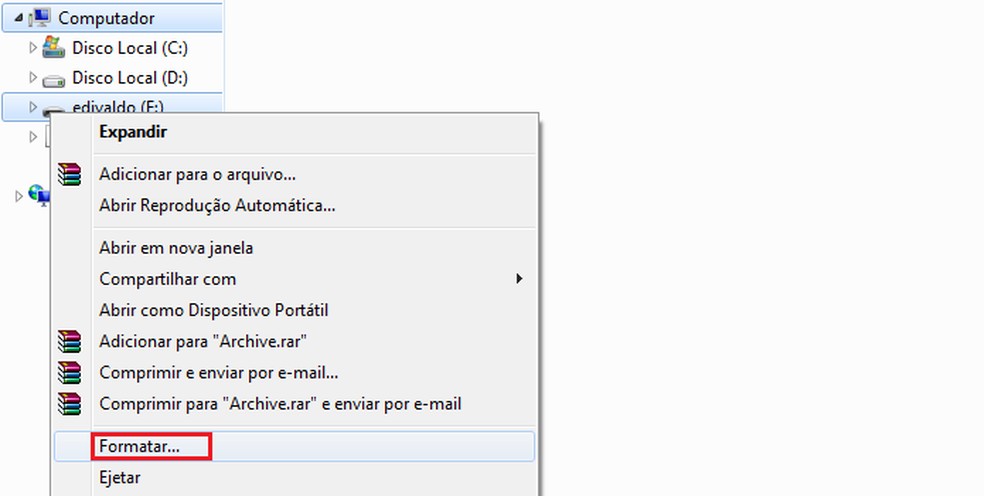This screenshot has width=984, height=496.
Task: Choose Adicionar para "Archive.rar"
Action: tap(294, 342)
